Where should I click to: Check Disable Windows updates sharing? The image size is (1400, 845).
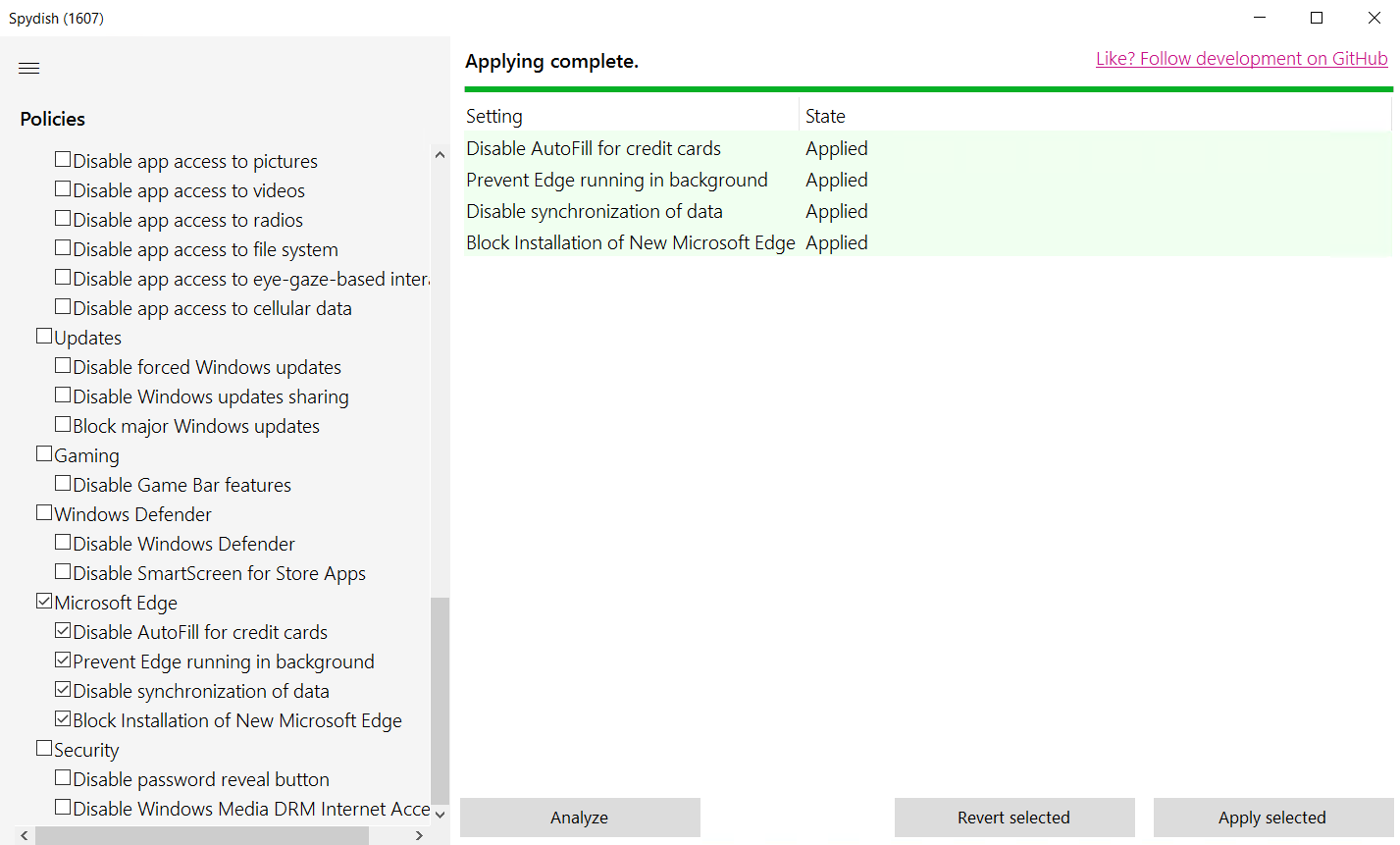[63, 395]
